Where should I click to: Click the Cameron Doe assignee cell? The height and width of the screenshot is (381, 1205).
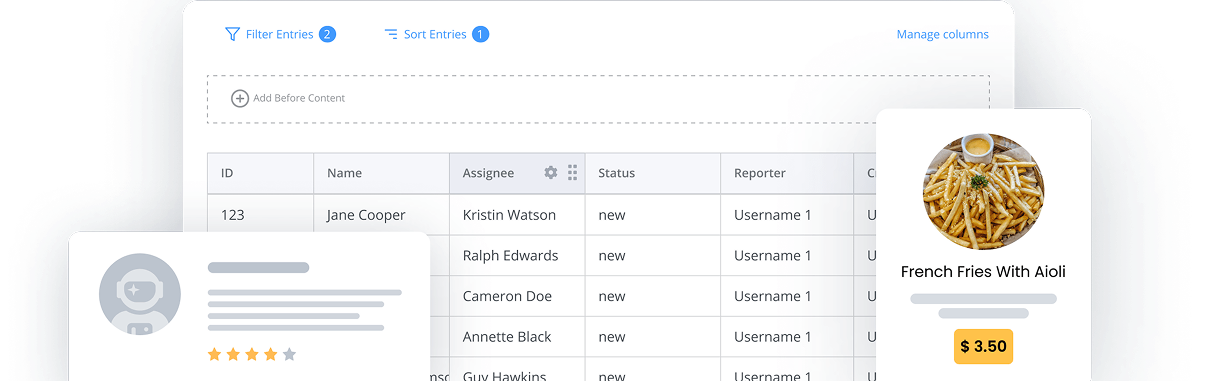(x=517, y=296)
